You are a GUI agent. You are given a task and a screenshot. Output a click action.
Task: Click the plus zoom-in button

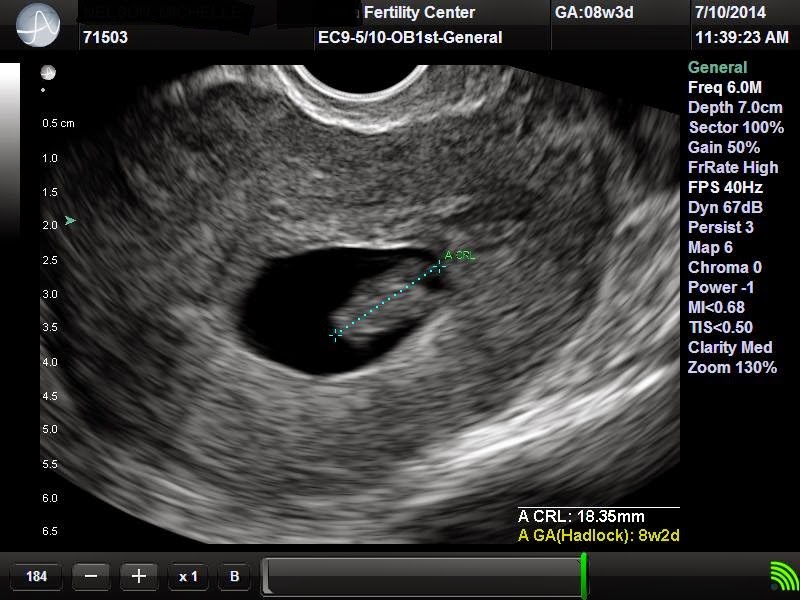pos(139,577)
